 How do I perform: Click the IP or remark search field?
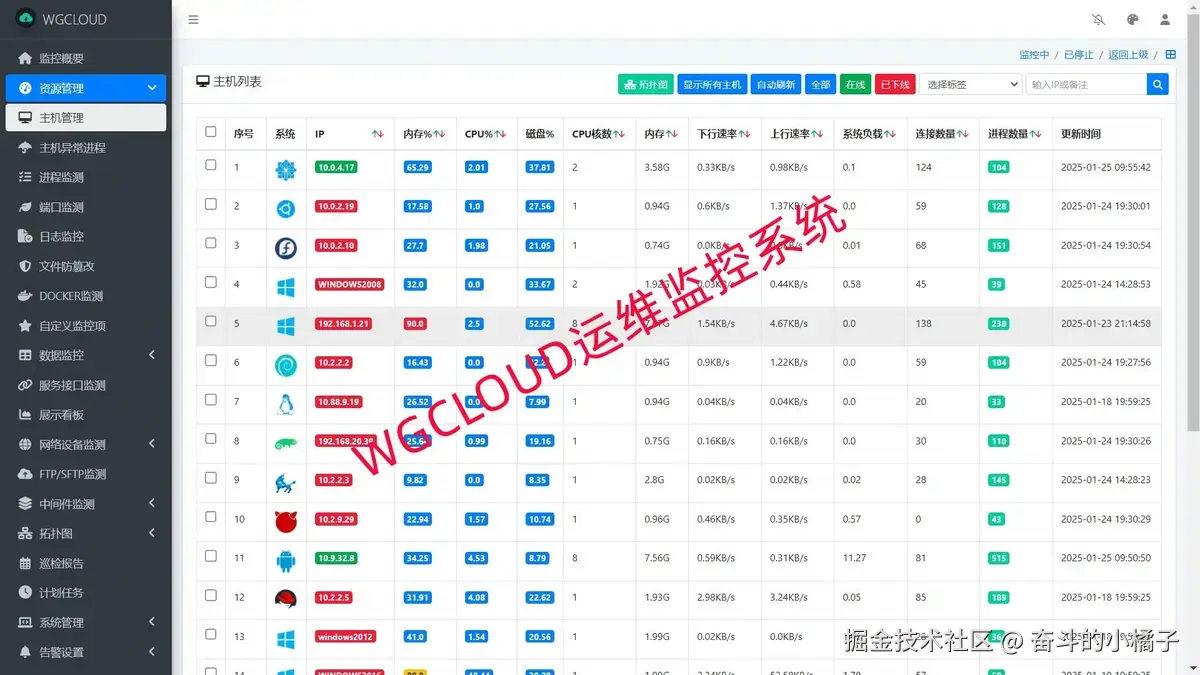click(1086, 85)
